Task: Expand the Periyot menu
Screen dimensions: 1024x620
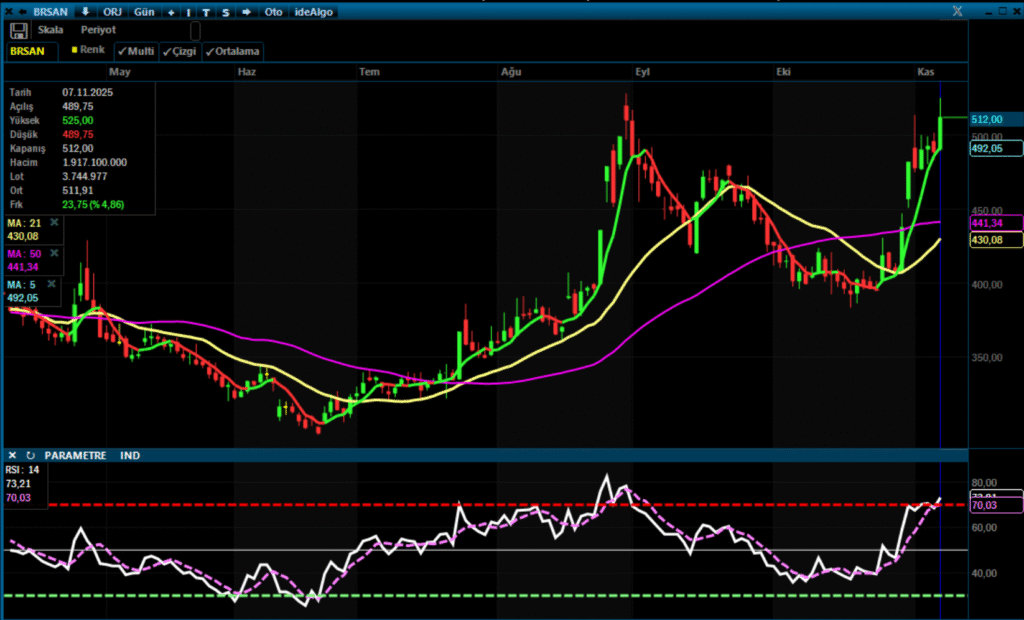Action: click(98, 30)
